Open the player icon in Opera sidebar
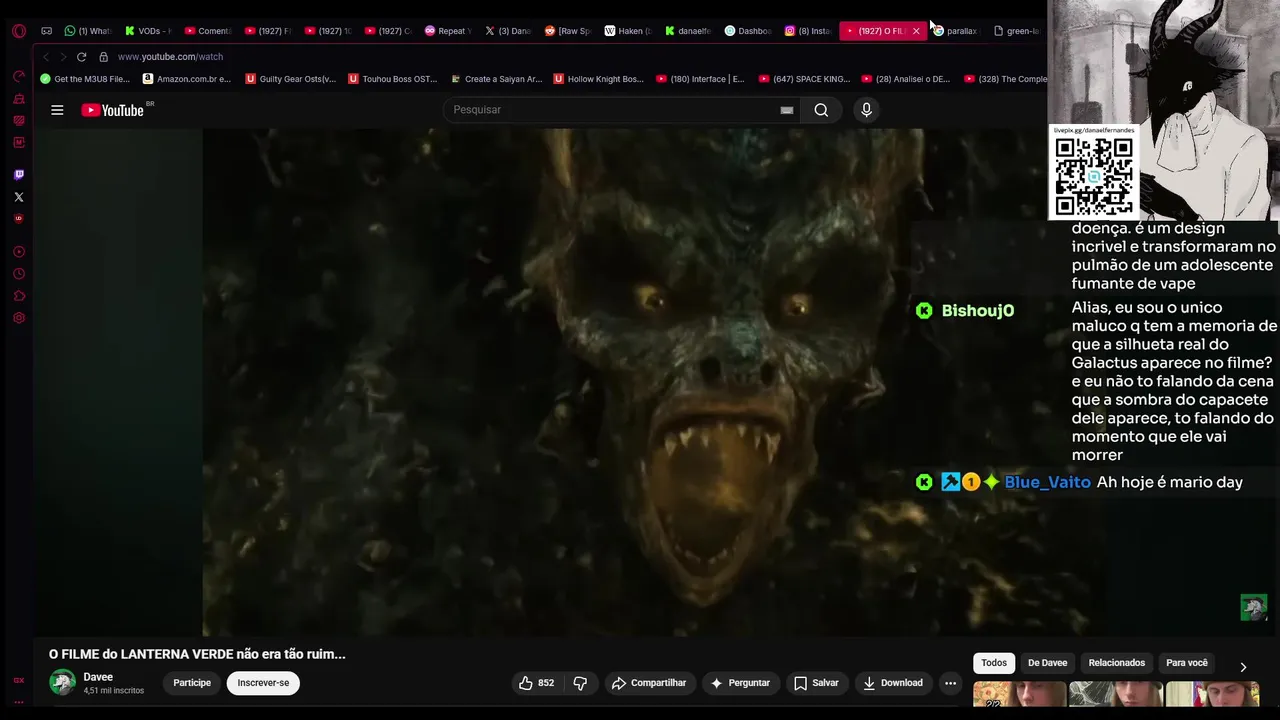This screenshot has height=720, width=1280. (x=18, y=252)
